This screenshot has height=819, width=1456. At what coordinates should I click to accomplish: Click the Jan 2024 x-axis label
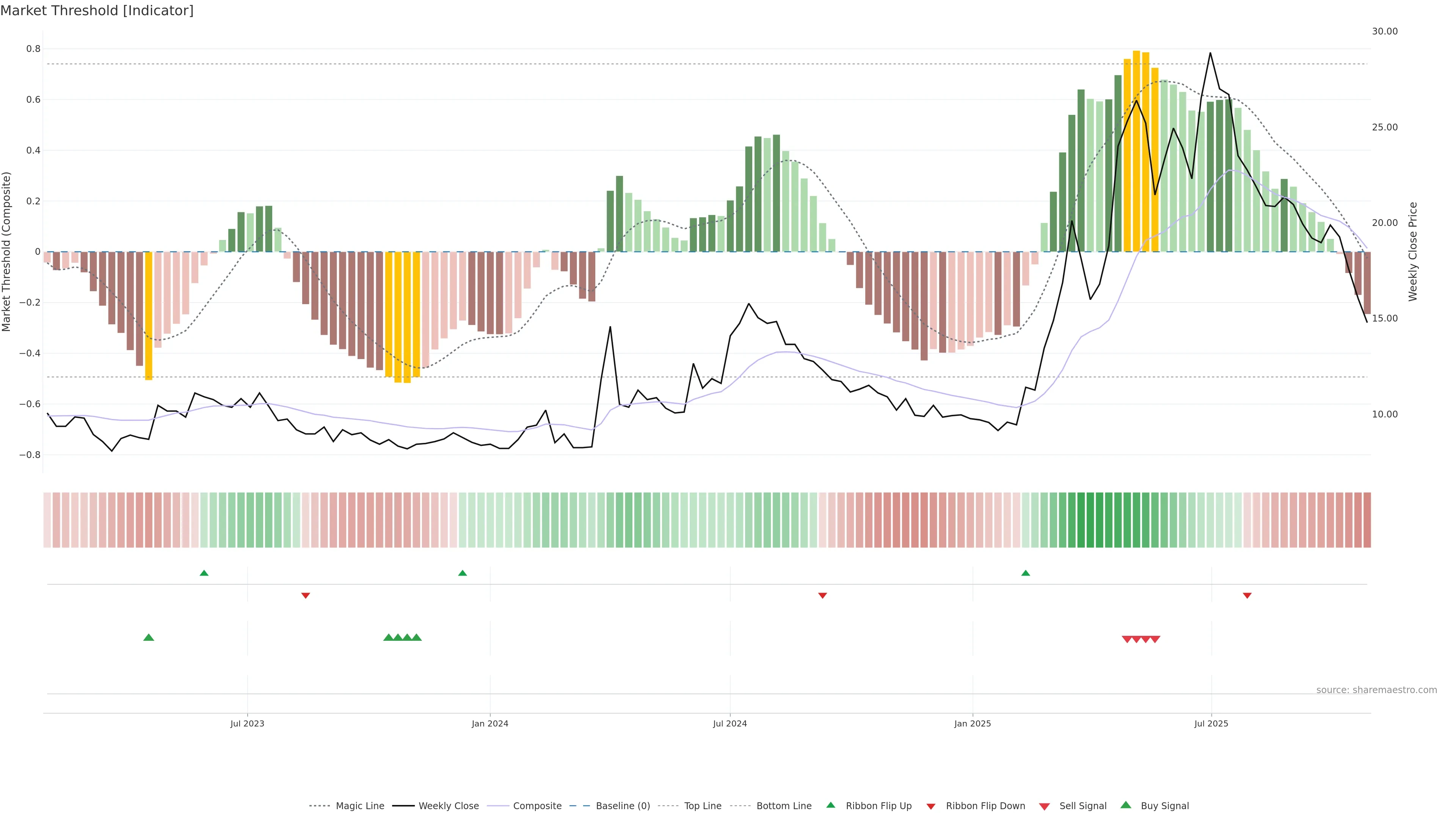pos(490,723)
